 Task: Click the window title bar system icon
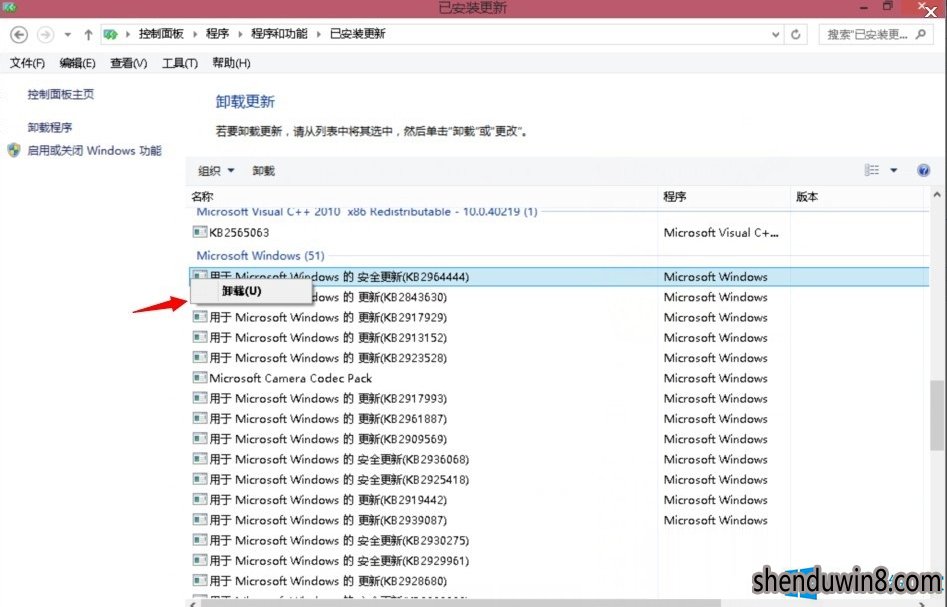(9, 7)
